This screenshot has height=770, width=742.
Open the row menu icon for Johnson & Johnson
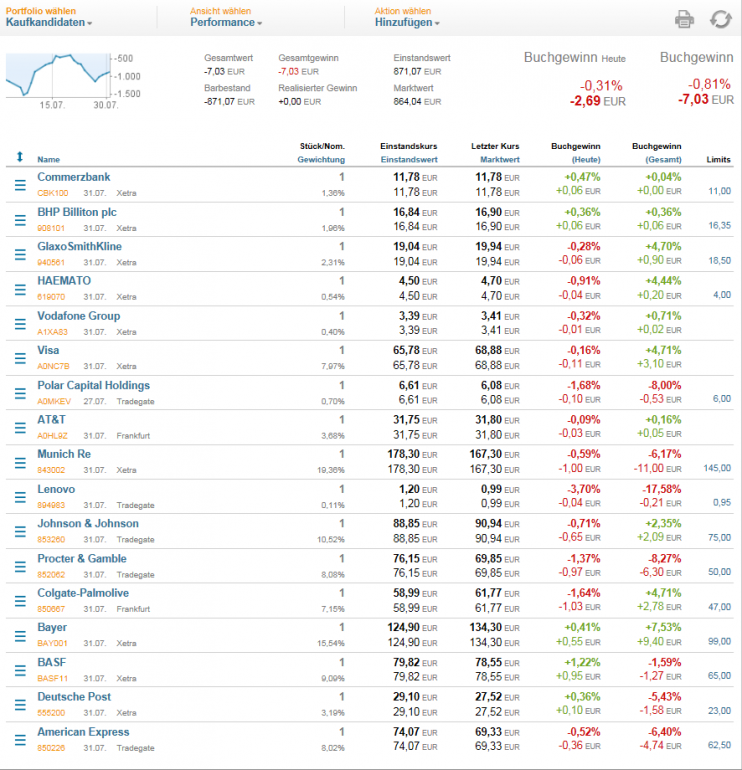click(x=20, y=531)
